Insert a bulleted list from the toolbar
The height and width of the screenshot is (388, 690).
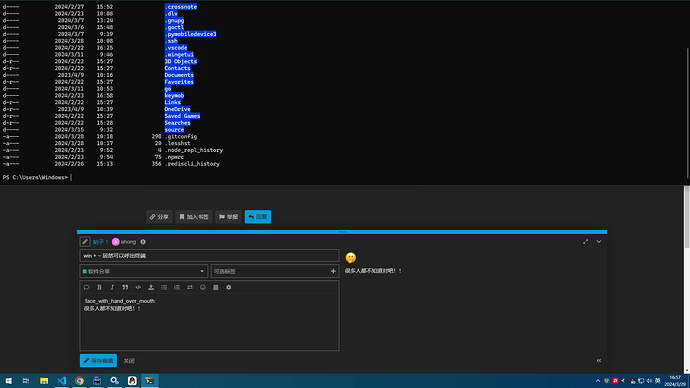tap(164, 287)
